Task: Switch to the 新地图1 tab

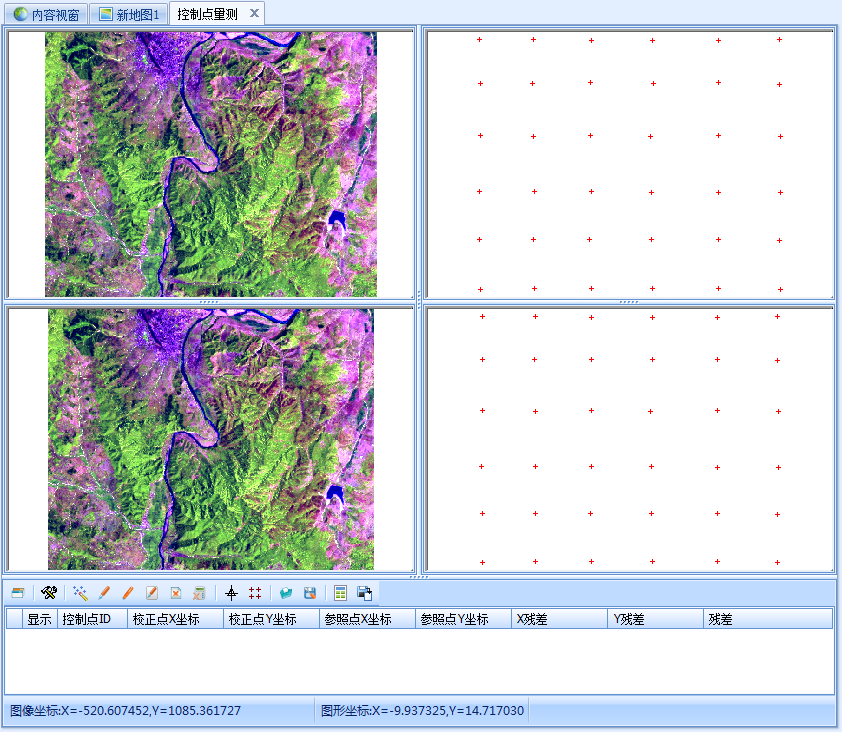Action: (x=128, y=14)
